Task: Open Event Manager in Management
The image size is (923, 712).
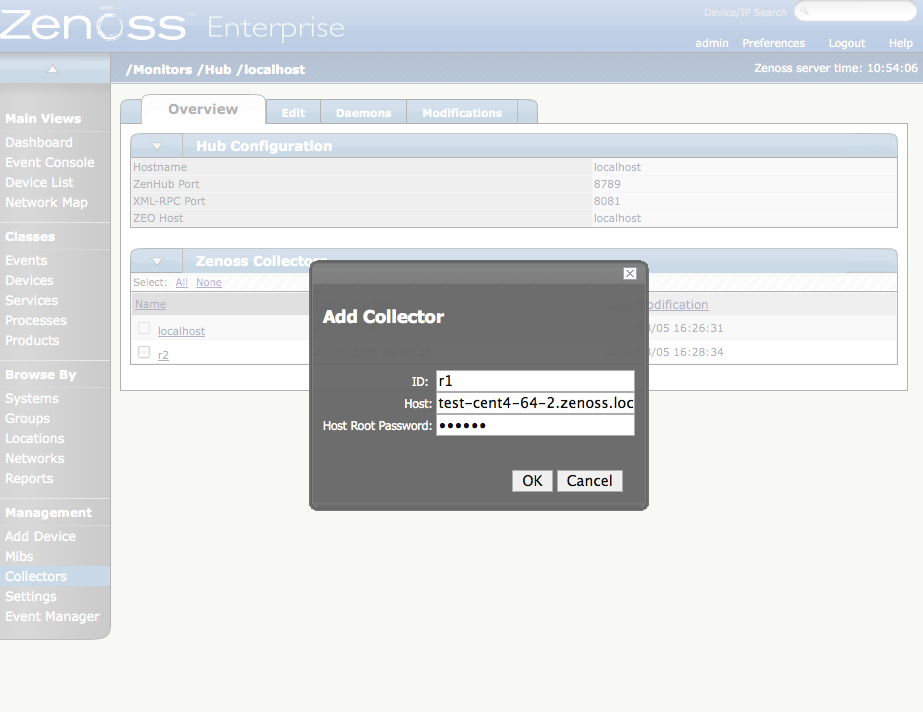Action: [52, 617]
